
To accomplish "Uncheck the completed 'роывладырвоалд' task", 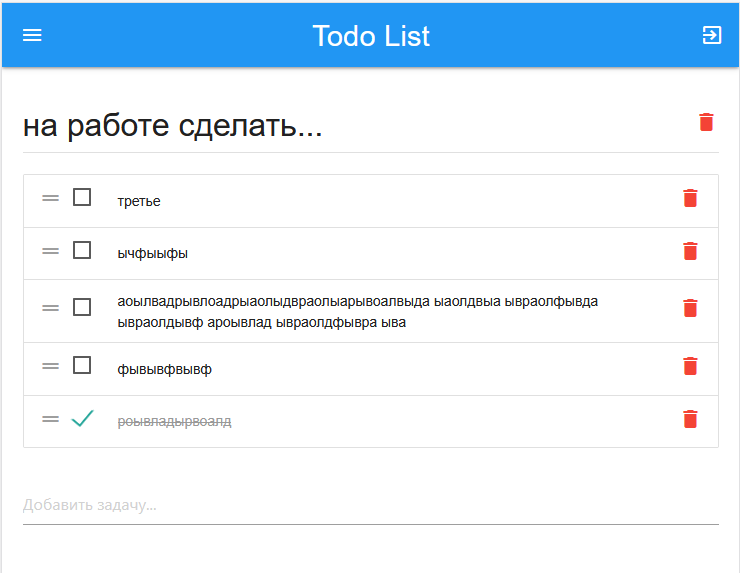I will (x=82, y=419).
